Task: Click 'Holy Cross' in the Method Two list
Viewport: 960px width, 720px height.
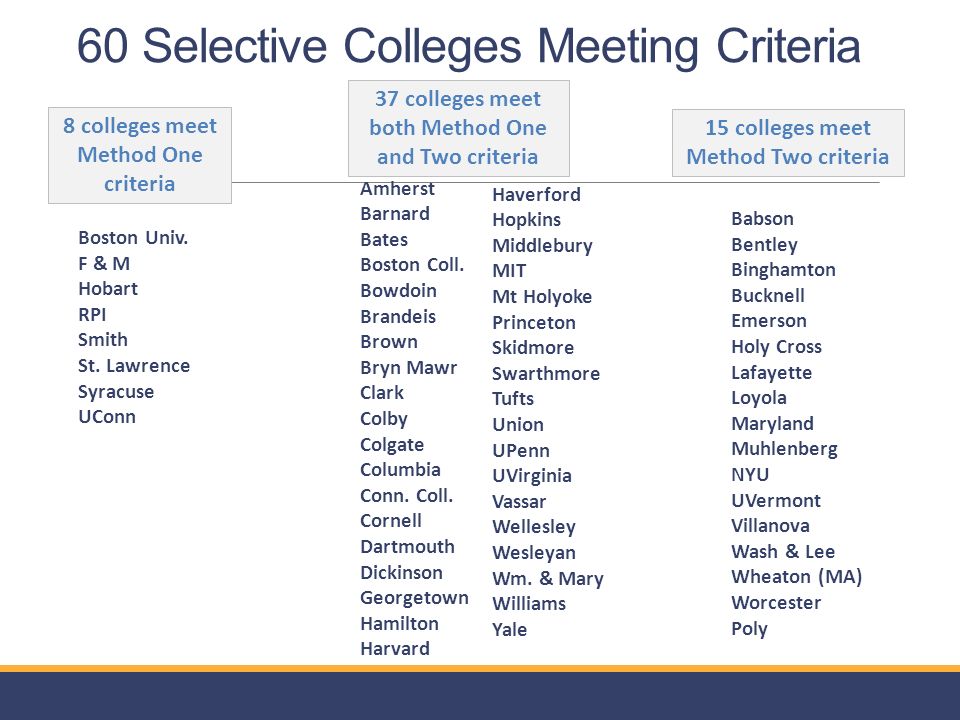Action: (776, 347)
